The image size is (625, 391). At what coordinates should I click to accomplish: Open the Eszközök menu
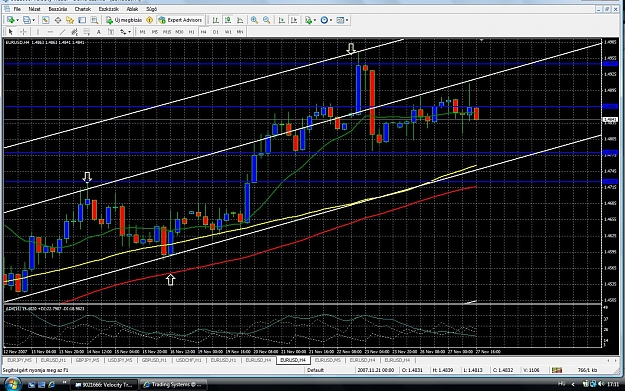(x=108, y=9)
